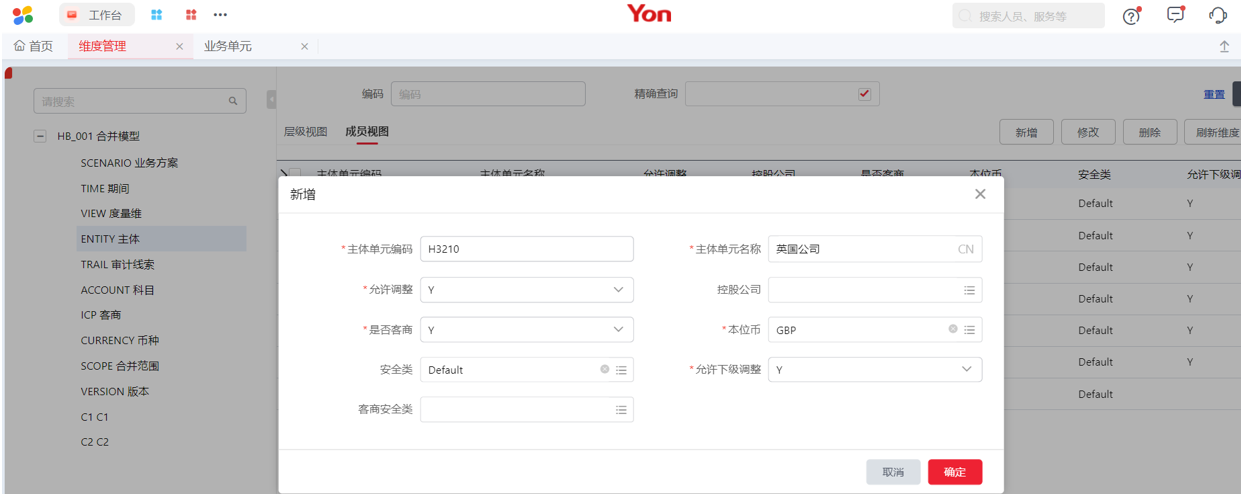This screenshot has height=495, width=1241.
Task: Switch to the 业务单元 tab
Action: [x=228, y=46]
